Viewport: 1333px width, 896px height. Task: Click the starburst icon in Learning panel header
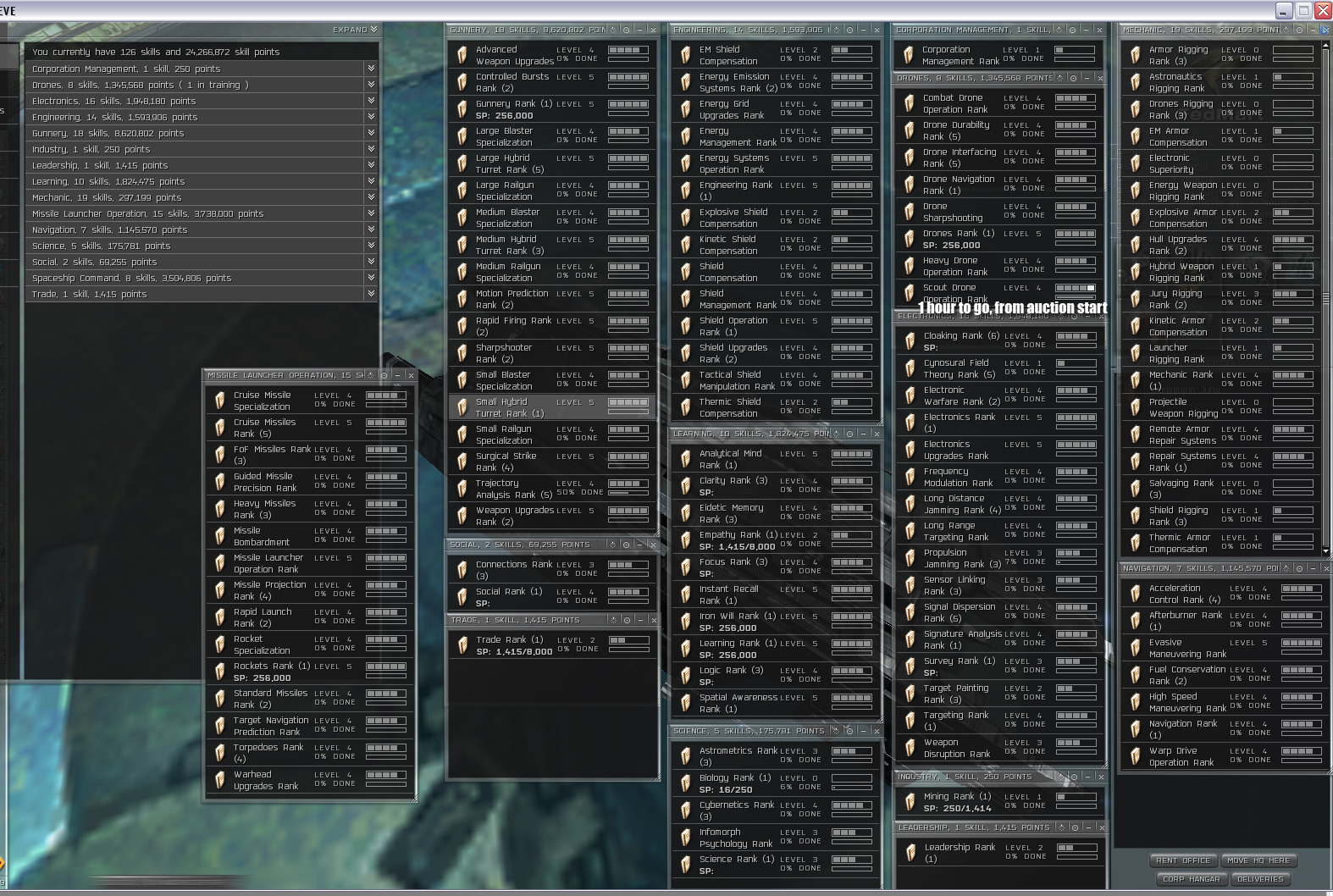(x=837, y=434)
